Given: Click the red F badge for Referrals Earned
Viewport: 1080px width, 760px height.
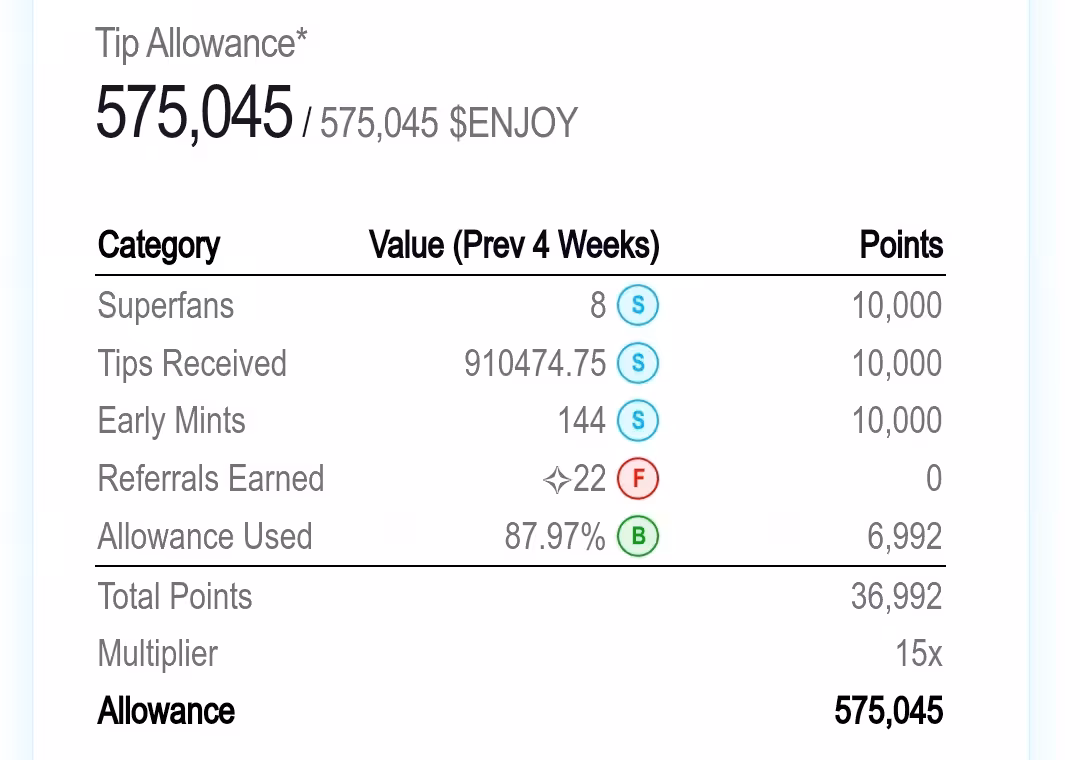Looking at the screenshot, I should point(638,478).
